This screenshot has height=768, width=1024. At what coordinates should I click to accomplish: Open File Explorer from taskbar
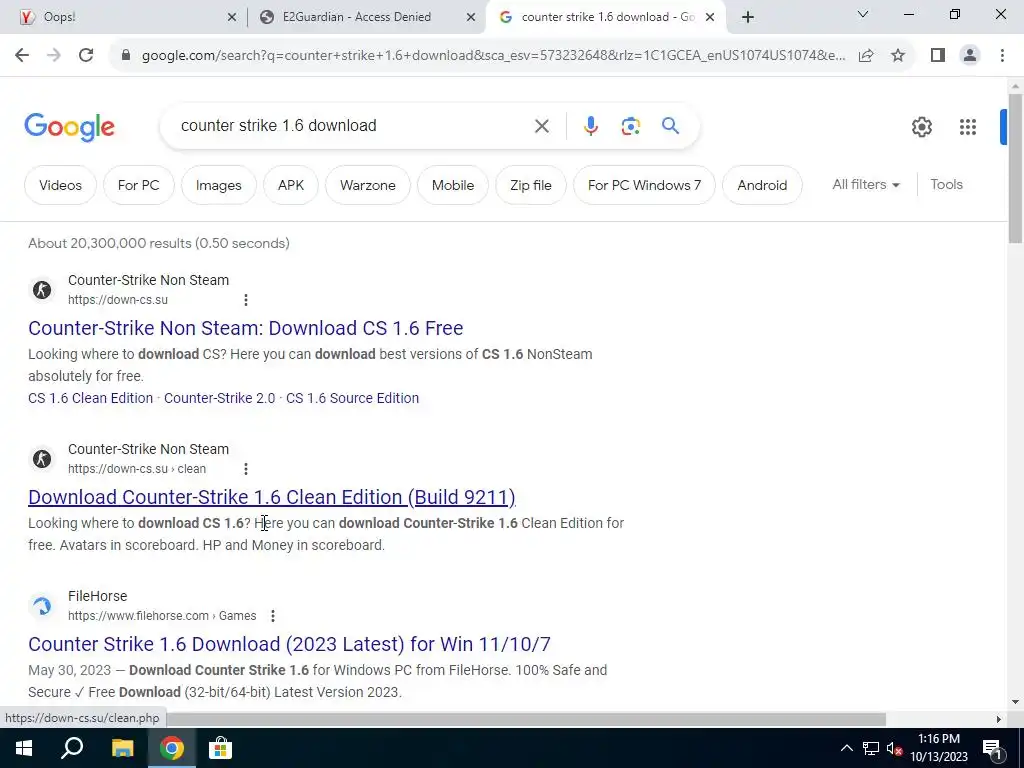pyautogui.click(x=122, y=748)
